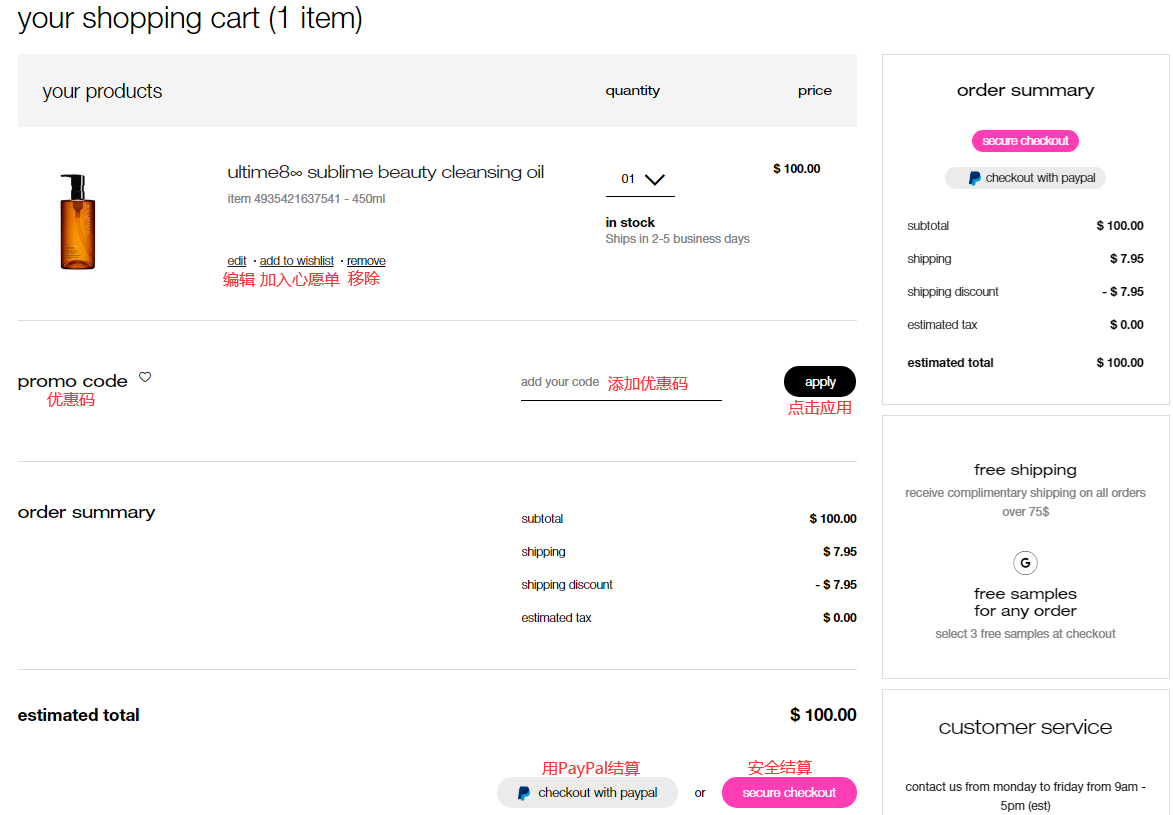Open the ultime8 sublime beauty cleansing oil title
The image size is (1173, 815).
point(385,172)
